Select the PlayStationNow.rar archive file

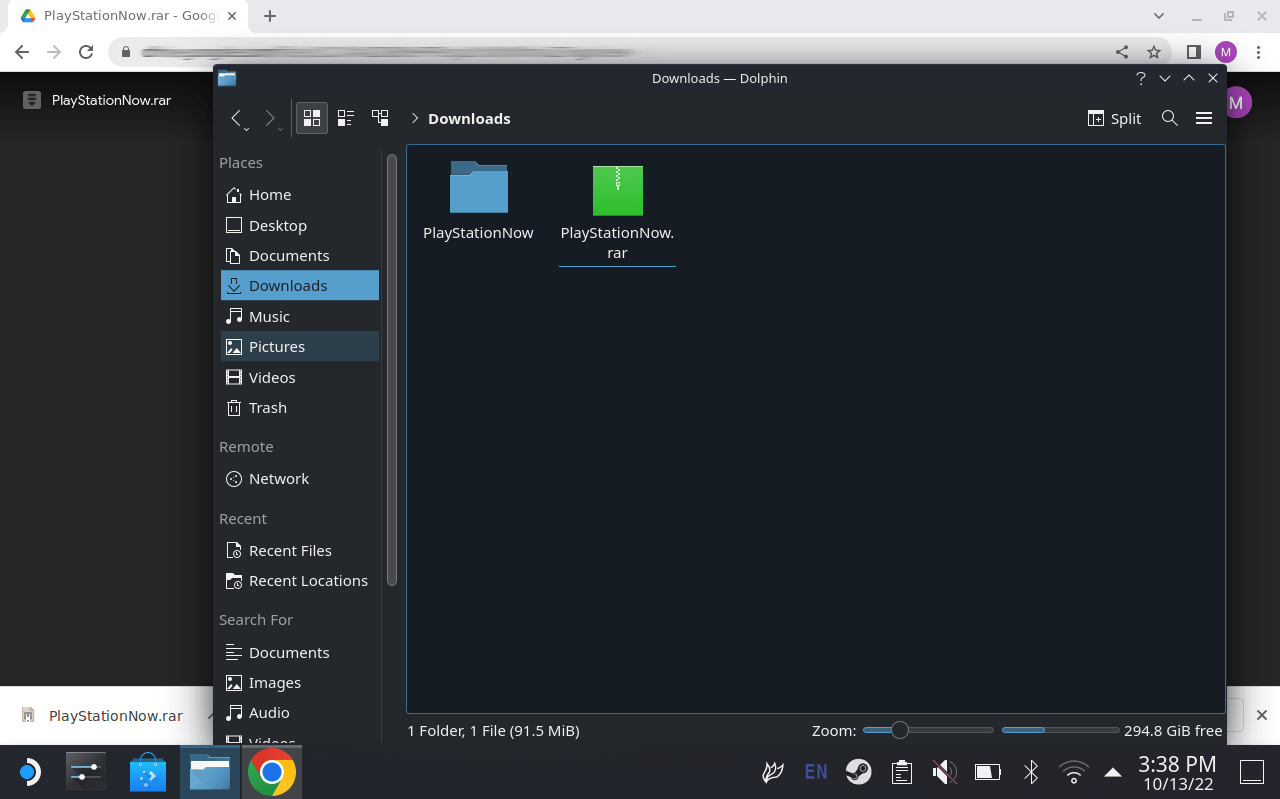point(617,213)
